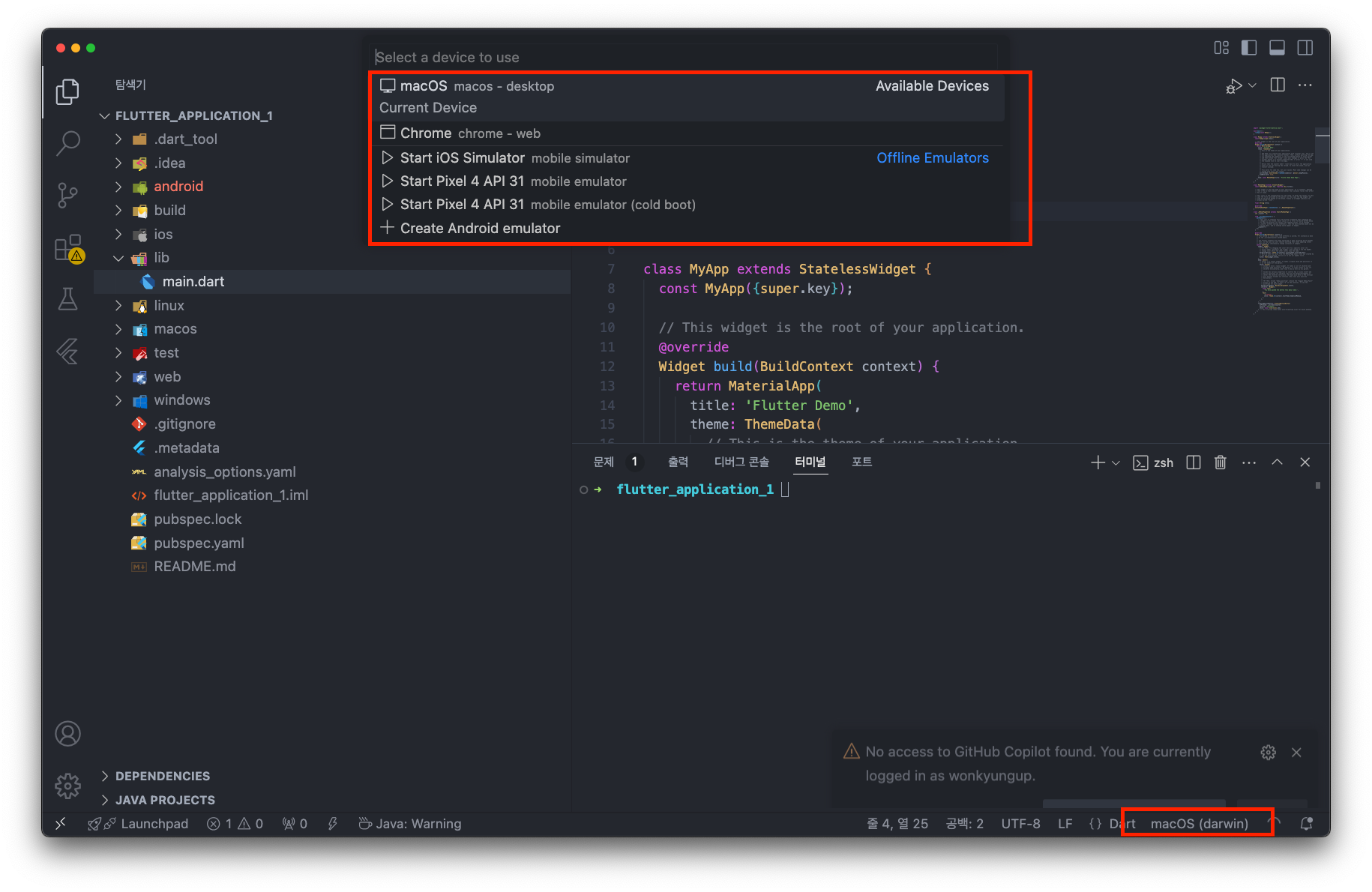Screen dimensions: 1372x892
Task: Switch to the 문제 problems tab
Action: [x=604, y=462]
